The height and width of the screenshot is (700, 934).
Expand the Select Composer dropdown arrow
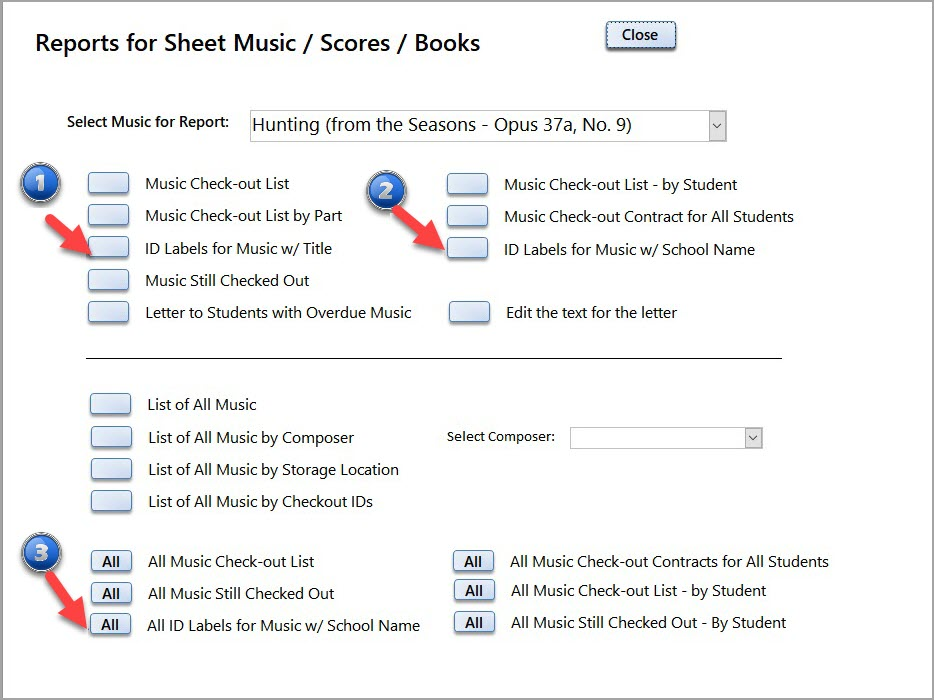tap(753, 438)
